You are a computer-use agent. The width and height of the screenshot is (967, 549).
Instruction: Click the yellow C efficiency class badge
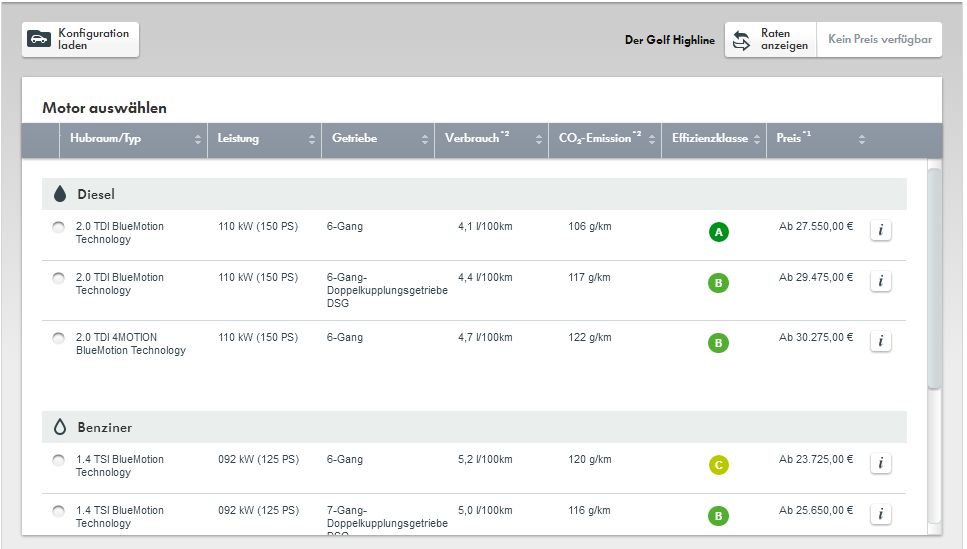coord(718,464)
